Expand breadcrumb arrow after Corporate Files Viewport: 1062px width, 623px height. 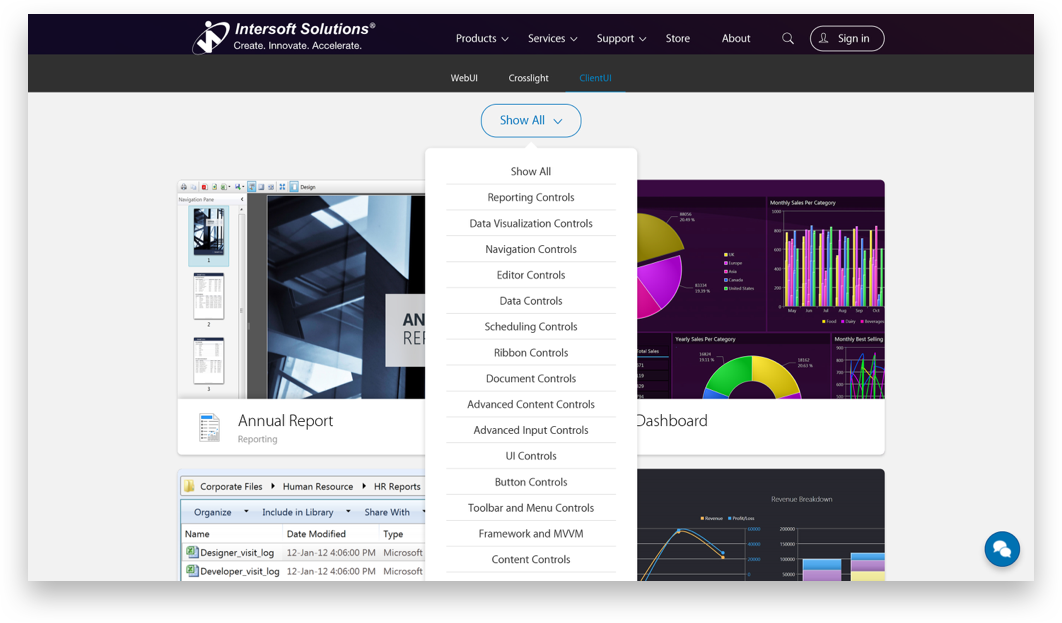coord(272,486)
